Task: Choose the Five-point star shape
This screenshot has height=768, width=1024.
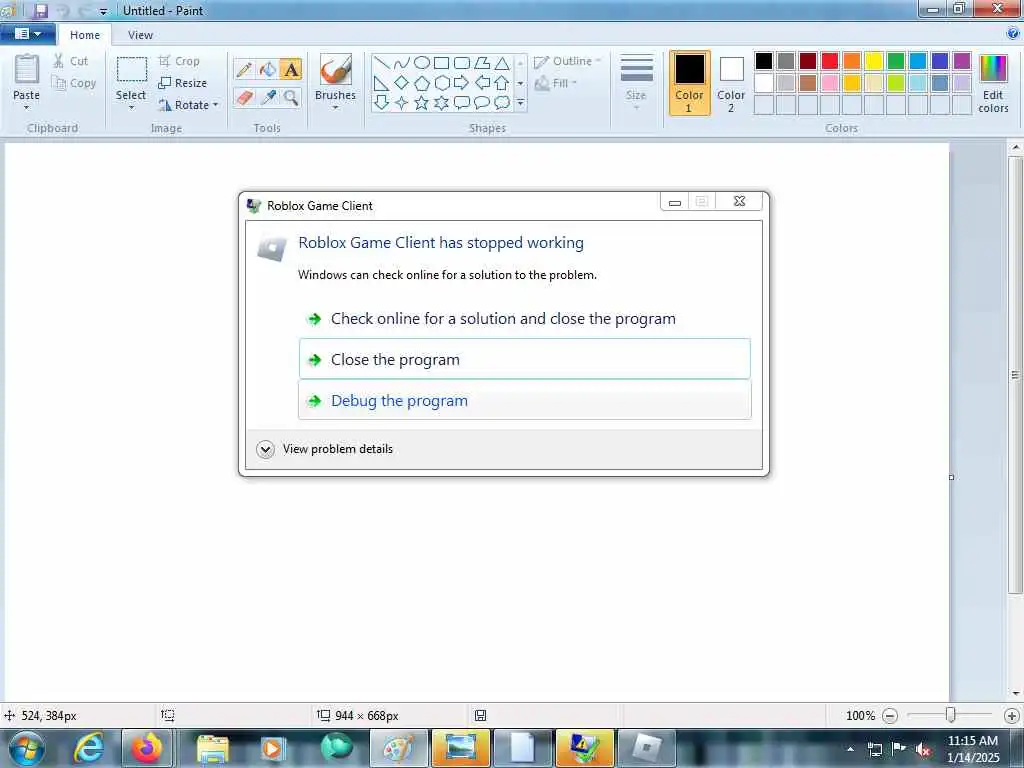Action: (x=422, y=103)
